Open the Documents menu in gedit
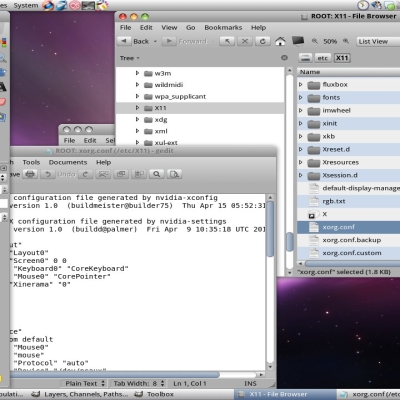 point(68,162)
